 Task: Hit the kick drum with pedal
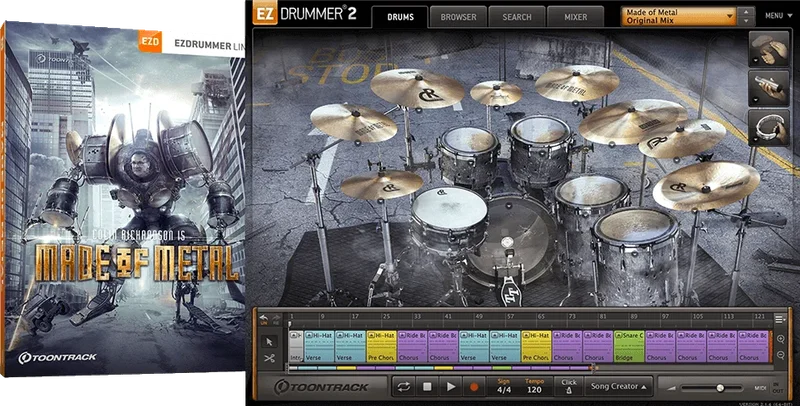[x=512, y=245]
